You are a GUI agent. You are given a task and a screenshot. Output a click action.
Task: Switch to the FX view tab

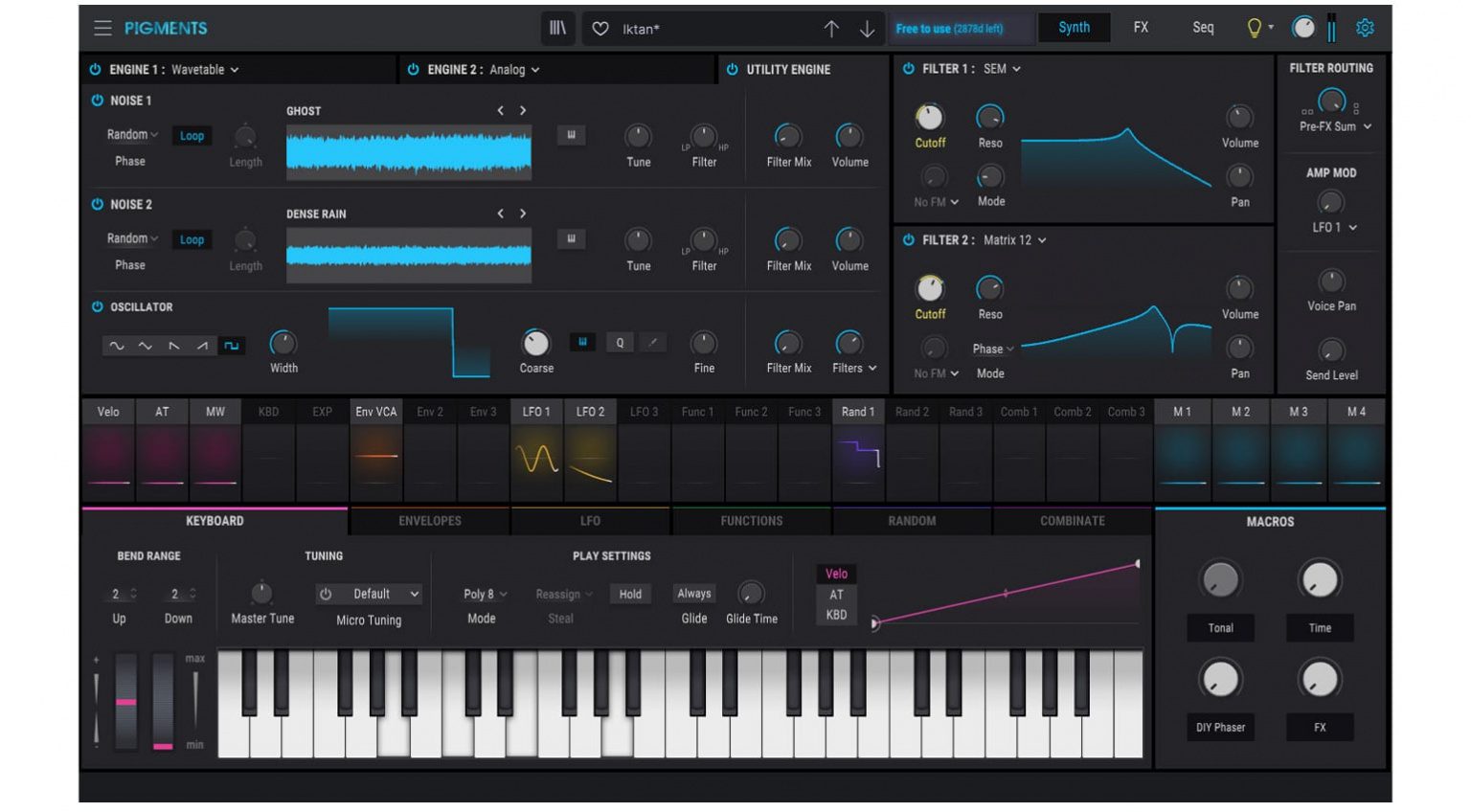pyautogui.click(x=1141, y=28)
